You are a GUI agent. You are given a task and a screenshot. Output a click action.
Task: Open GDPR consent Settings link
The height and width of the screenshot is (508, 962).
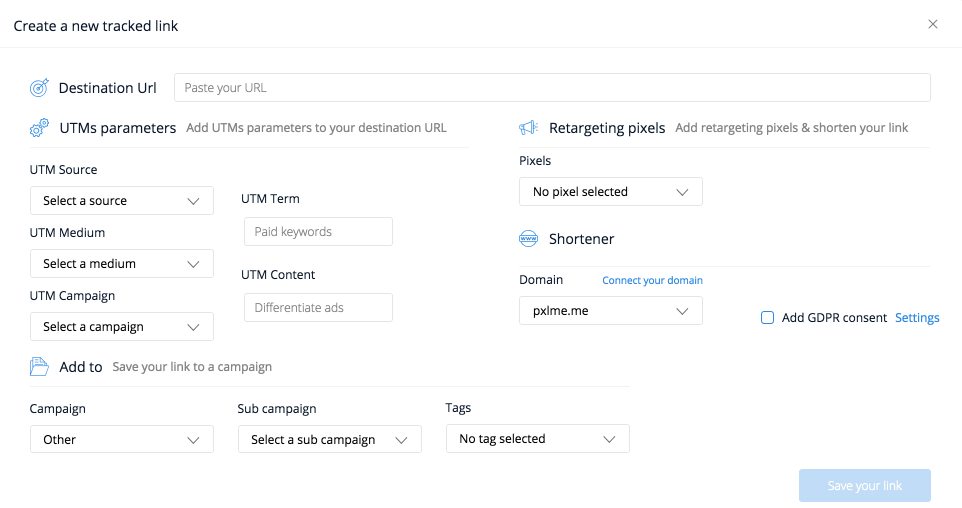[x=917, y=318]
